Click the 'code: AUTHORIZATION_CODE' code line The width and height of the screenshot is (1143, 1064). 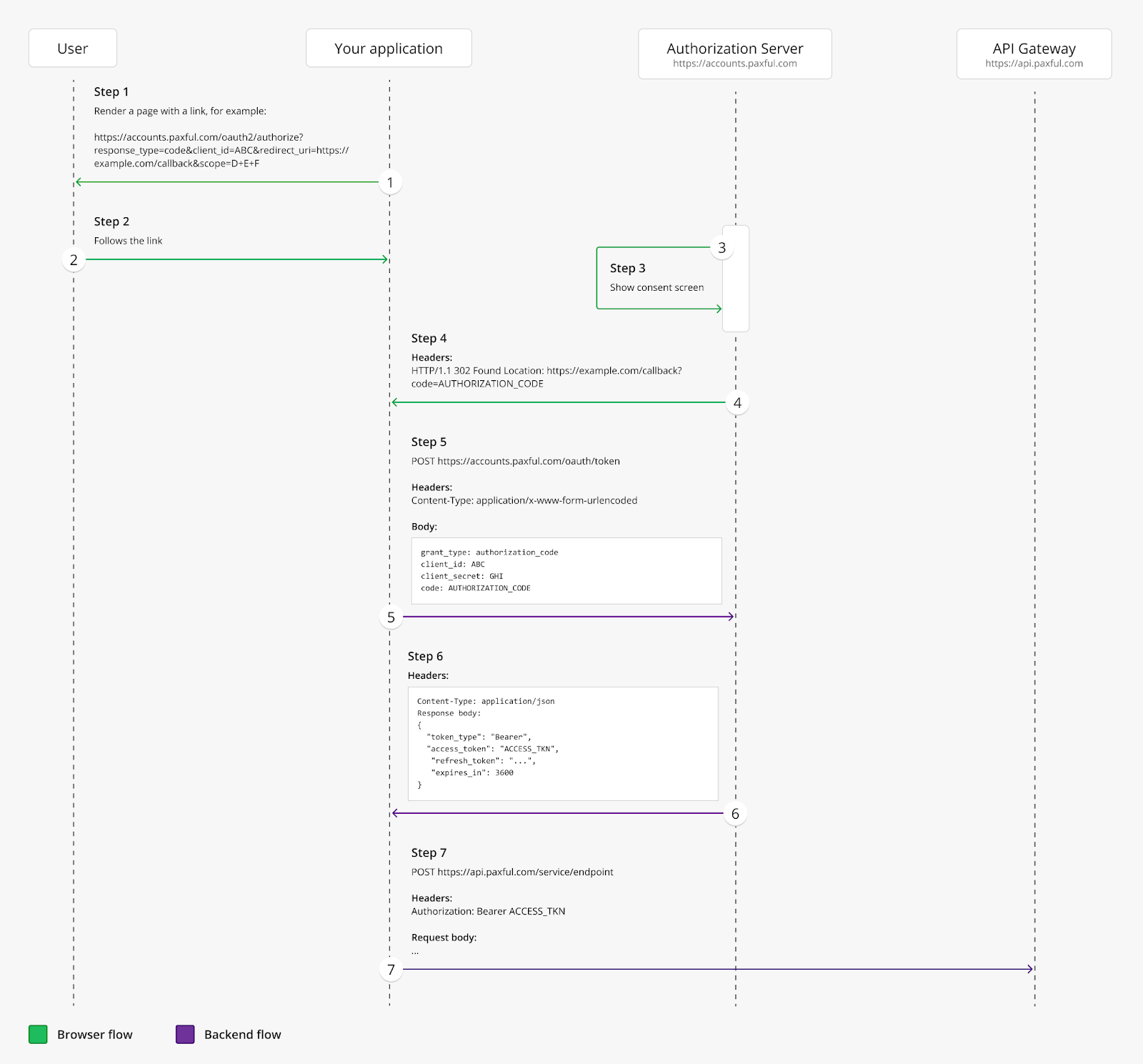tap(475, 588)
